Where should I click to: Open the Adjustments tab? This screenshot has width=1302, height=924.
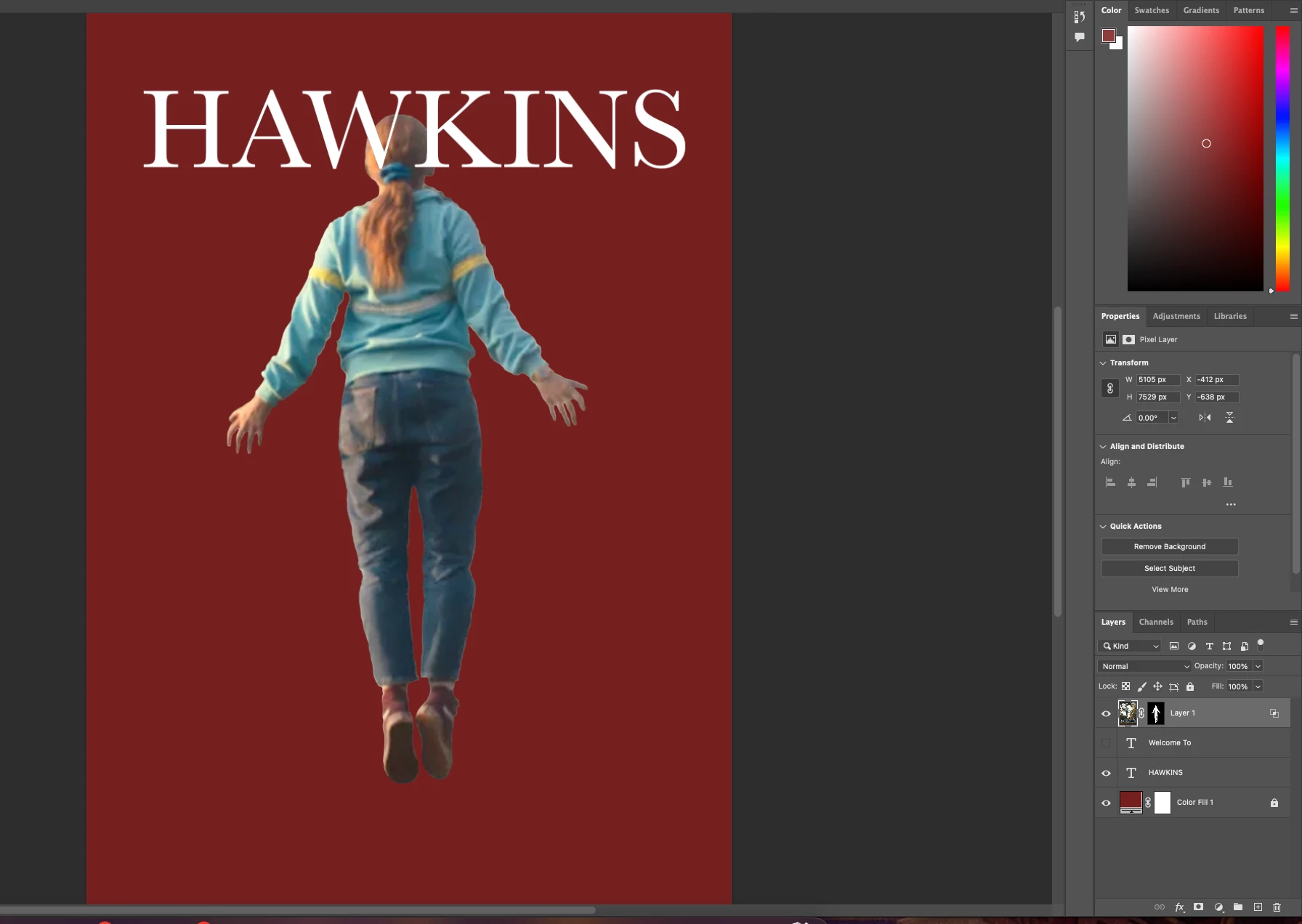click(x=1176, y=316)
